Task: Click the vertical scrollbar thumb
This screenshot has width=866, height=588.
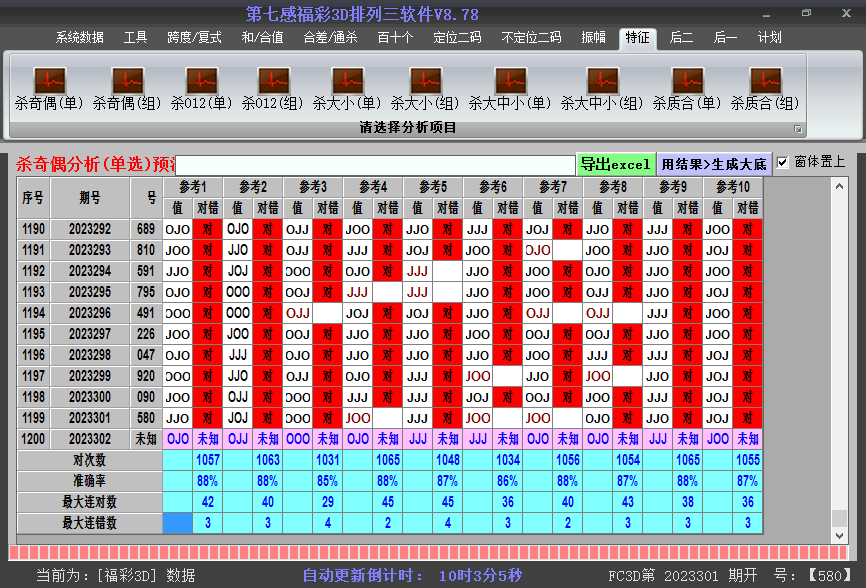Action: (839, 518)
